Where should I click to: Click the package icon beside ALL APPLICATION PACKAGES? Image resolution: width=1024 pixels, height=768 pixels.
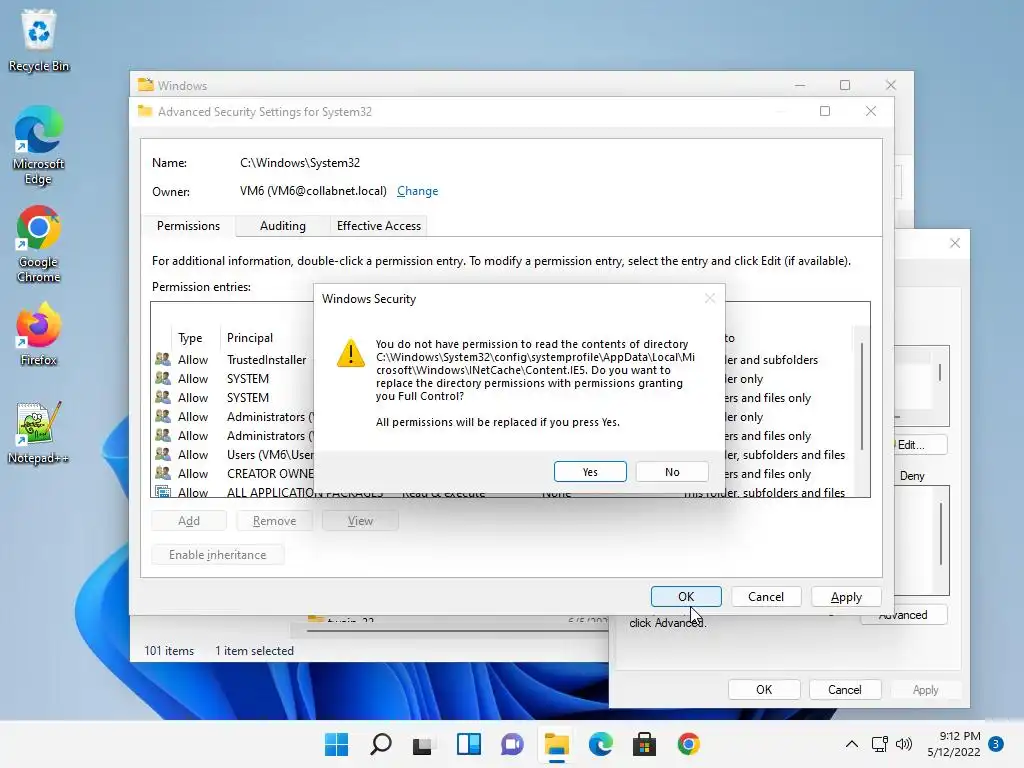click(x=163, y=492)
